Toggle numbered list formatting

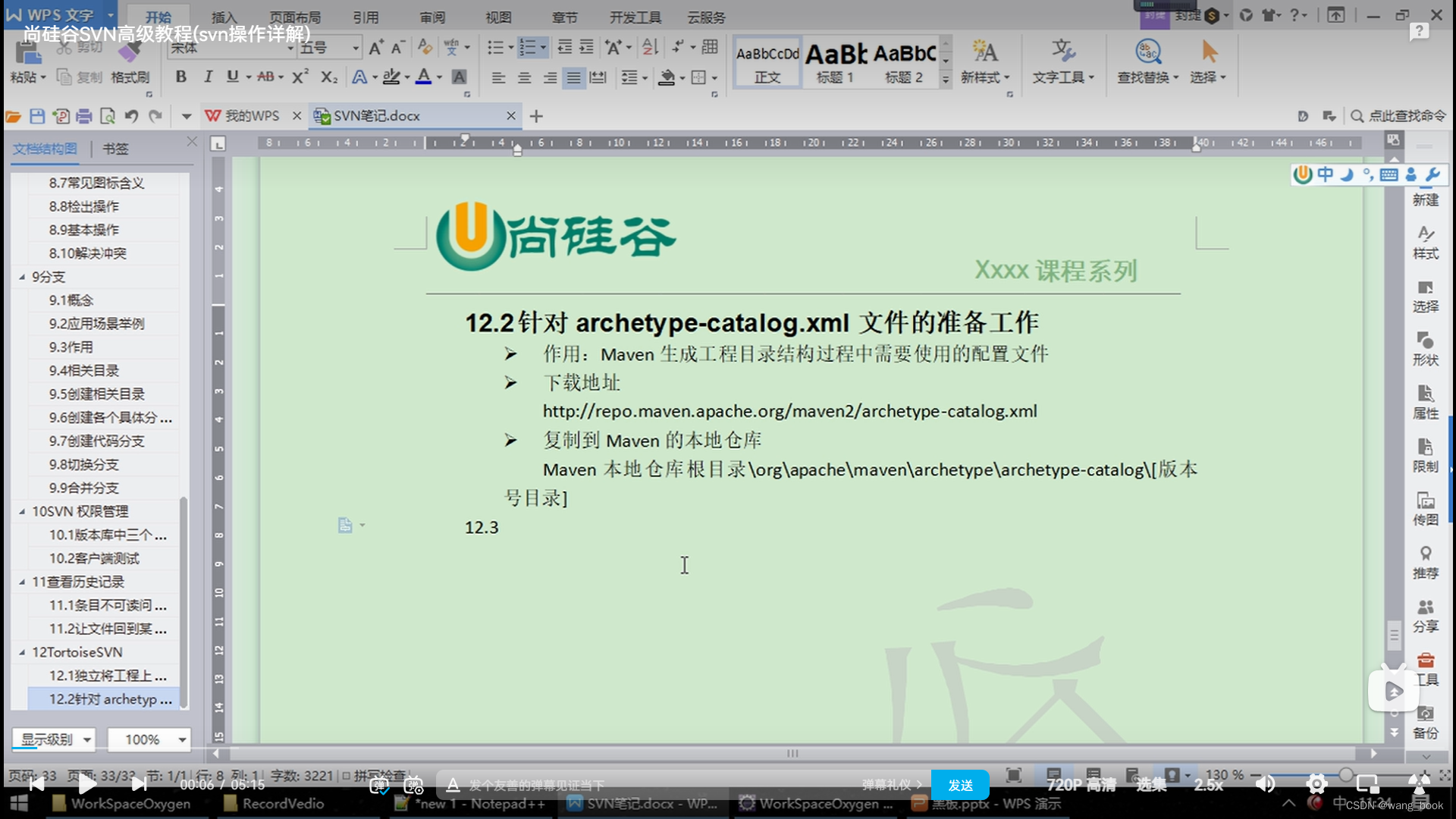[x=528, y=48]
